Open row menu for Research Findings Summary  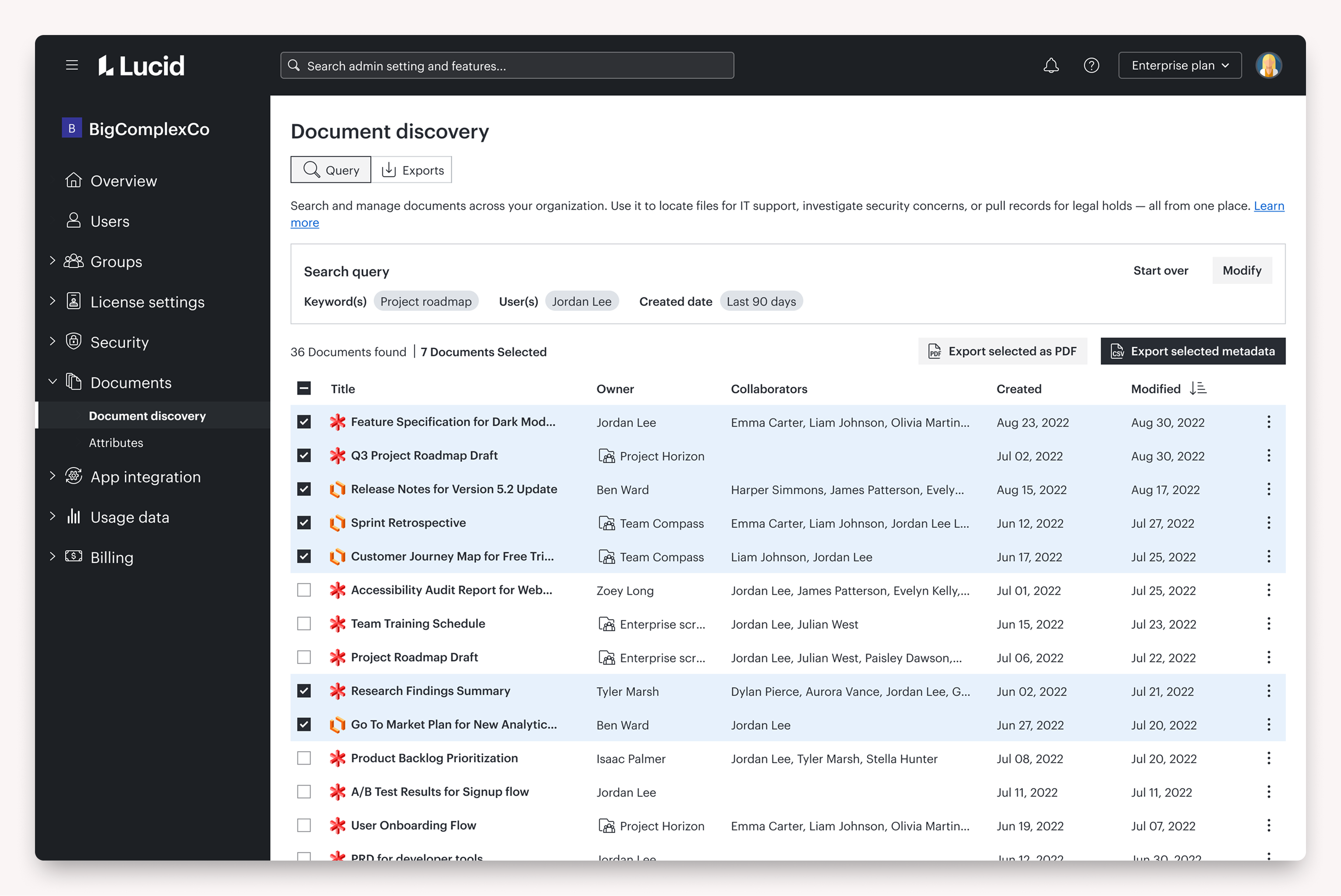pyautogui.click(x=1268, y=692)
